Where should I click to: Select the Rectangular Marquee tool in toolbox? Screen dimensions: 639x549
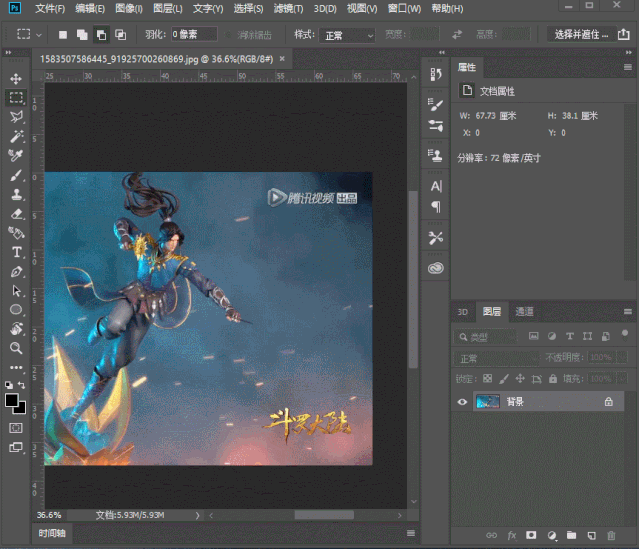tap(16, 97)
